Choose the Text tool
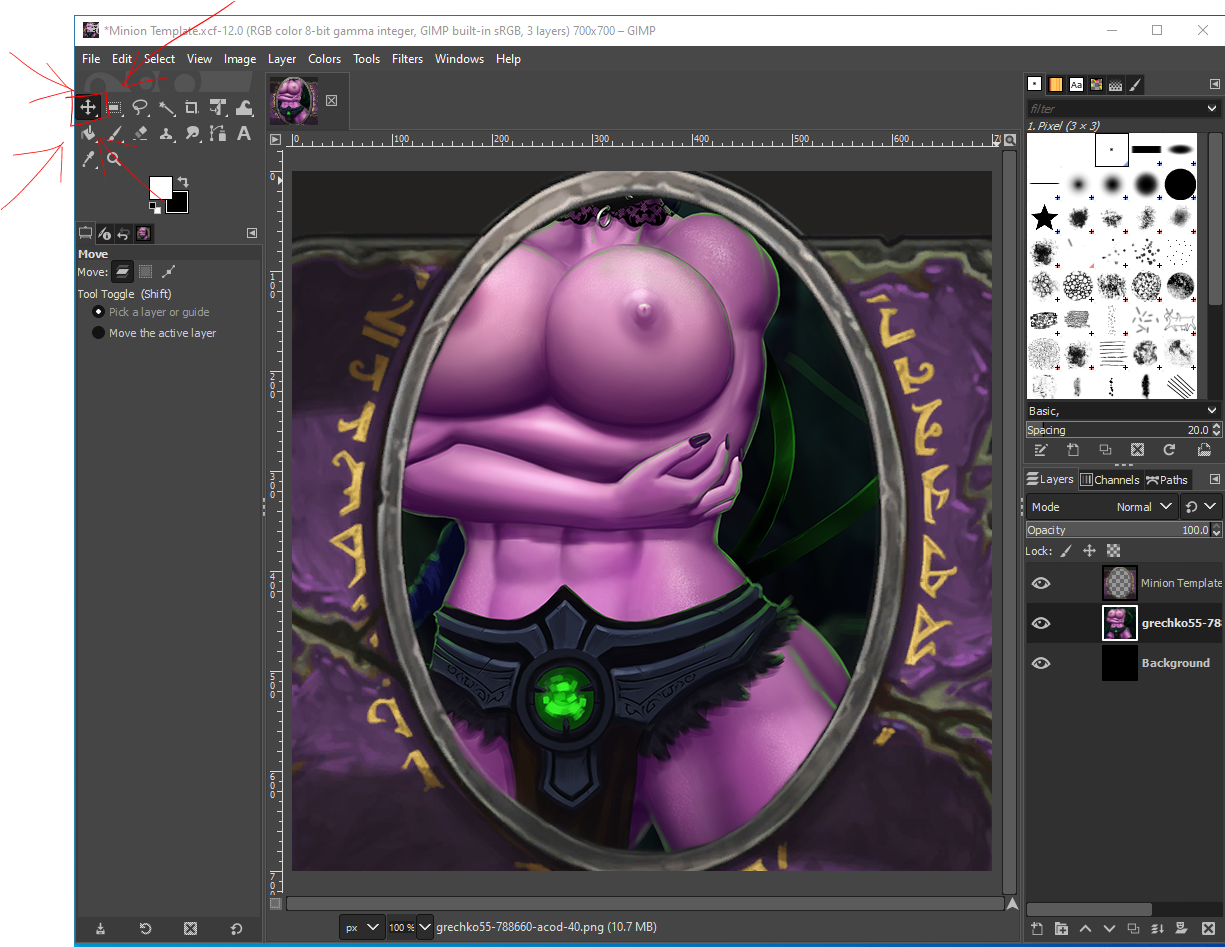This screenshot has width=1225, height=947. point(245,133)
